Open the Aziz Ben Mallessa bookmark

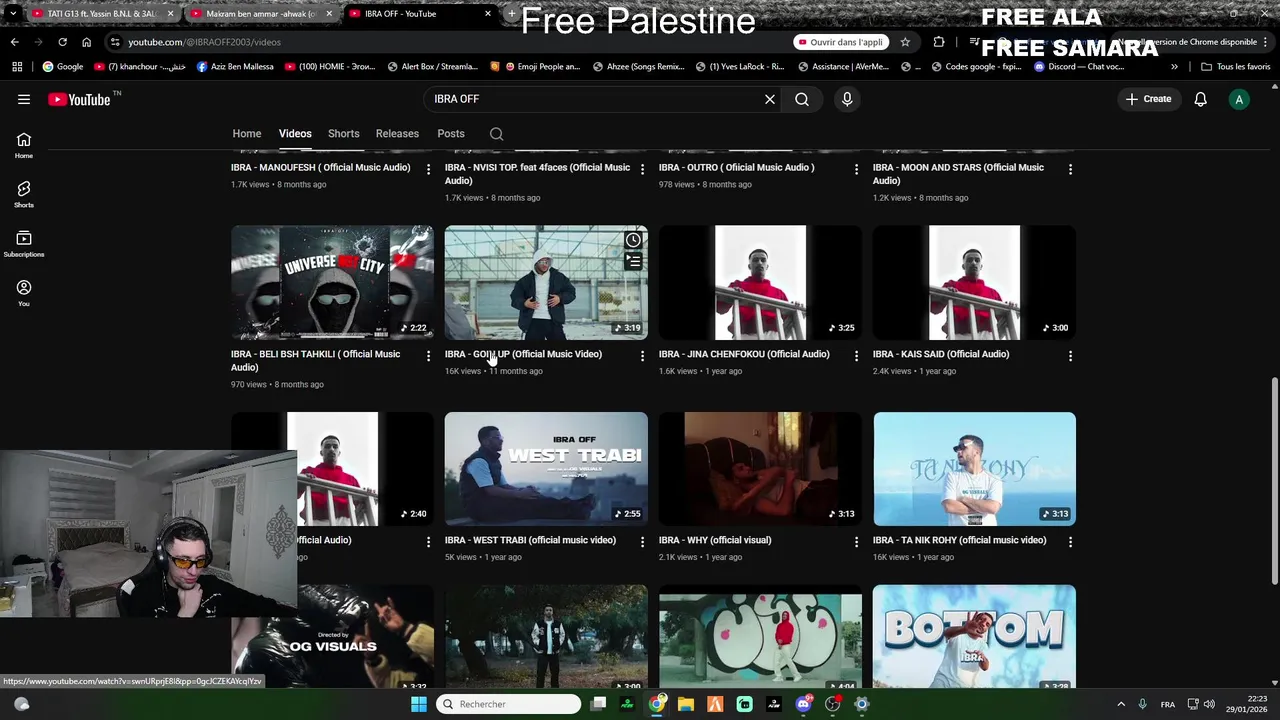235,67
